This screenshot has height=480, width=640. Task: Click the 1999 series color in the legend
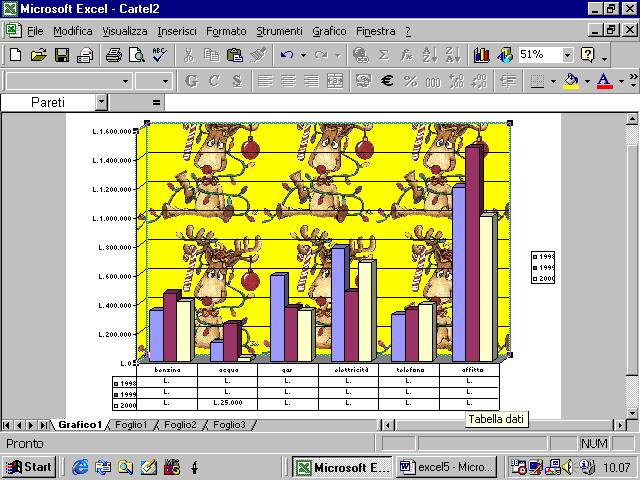pos(535,268)
